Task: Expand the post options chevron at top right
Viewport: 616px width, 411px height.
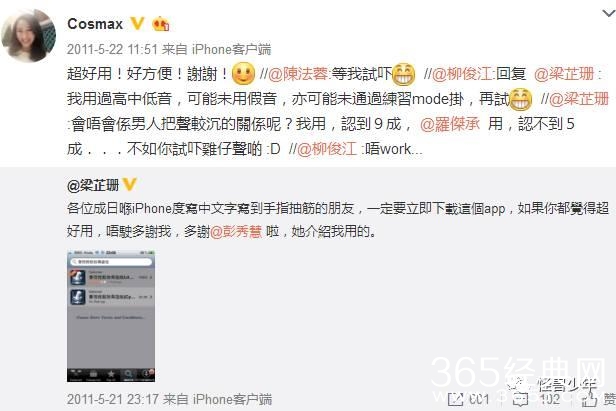Action: click(609, 14)
